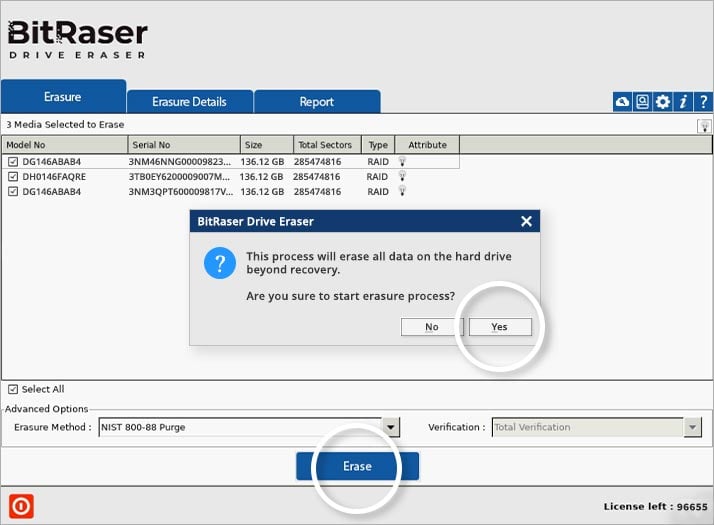Click size 136.12 GB of DH0146FAQRE row
The image size is (714, 525).
[261, 177]
